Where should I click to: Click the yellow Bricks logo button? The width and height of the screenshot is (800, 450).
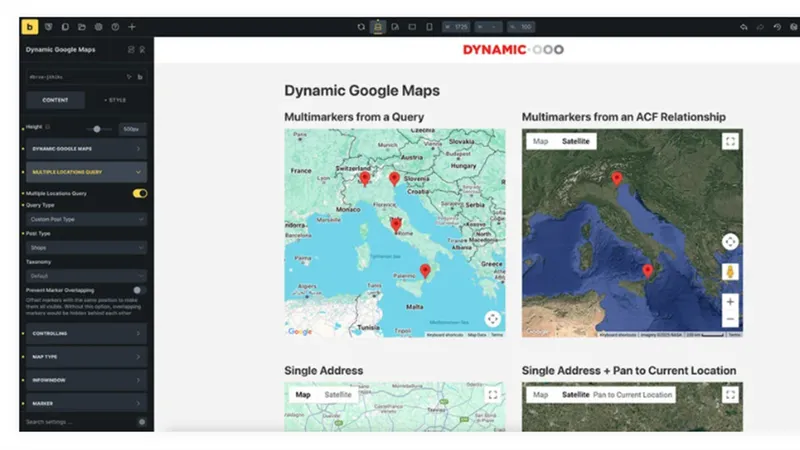(30, 27)
